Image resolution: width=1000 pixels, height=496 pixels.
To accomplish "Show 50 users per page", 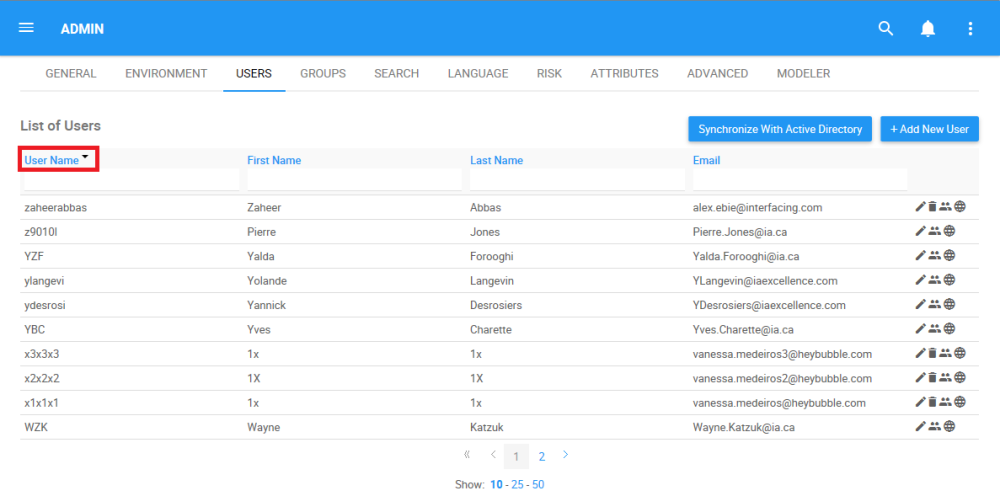I will 538,485.
